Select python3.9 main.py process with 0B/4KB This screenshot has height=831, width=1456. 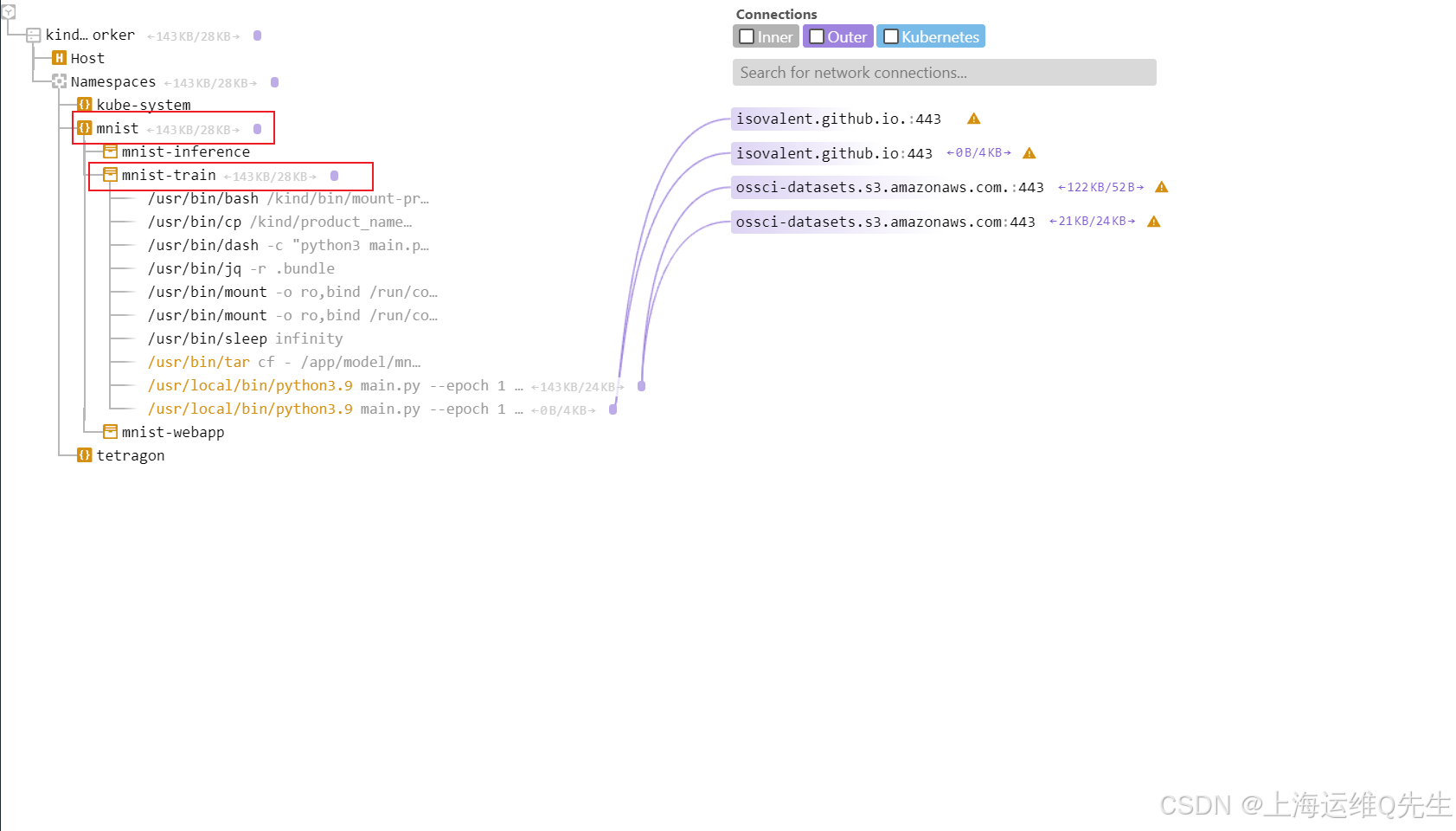(x=336, y=409)
